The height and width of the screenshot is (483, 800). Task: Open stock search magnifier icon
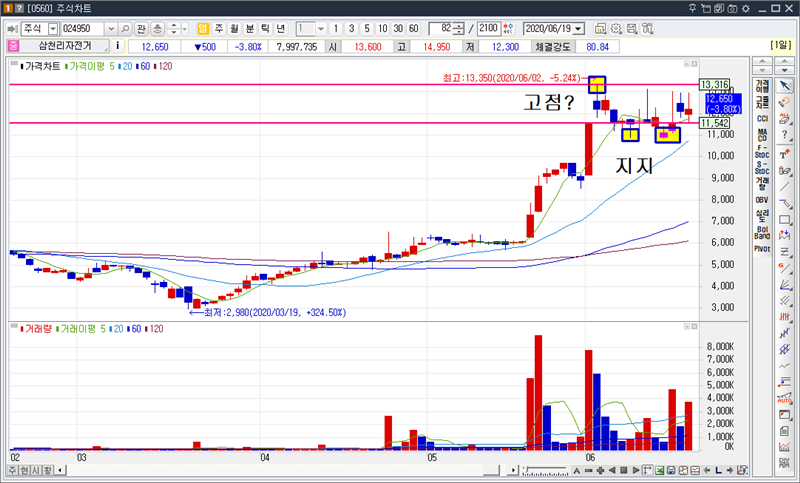click(x=125, y=29)
